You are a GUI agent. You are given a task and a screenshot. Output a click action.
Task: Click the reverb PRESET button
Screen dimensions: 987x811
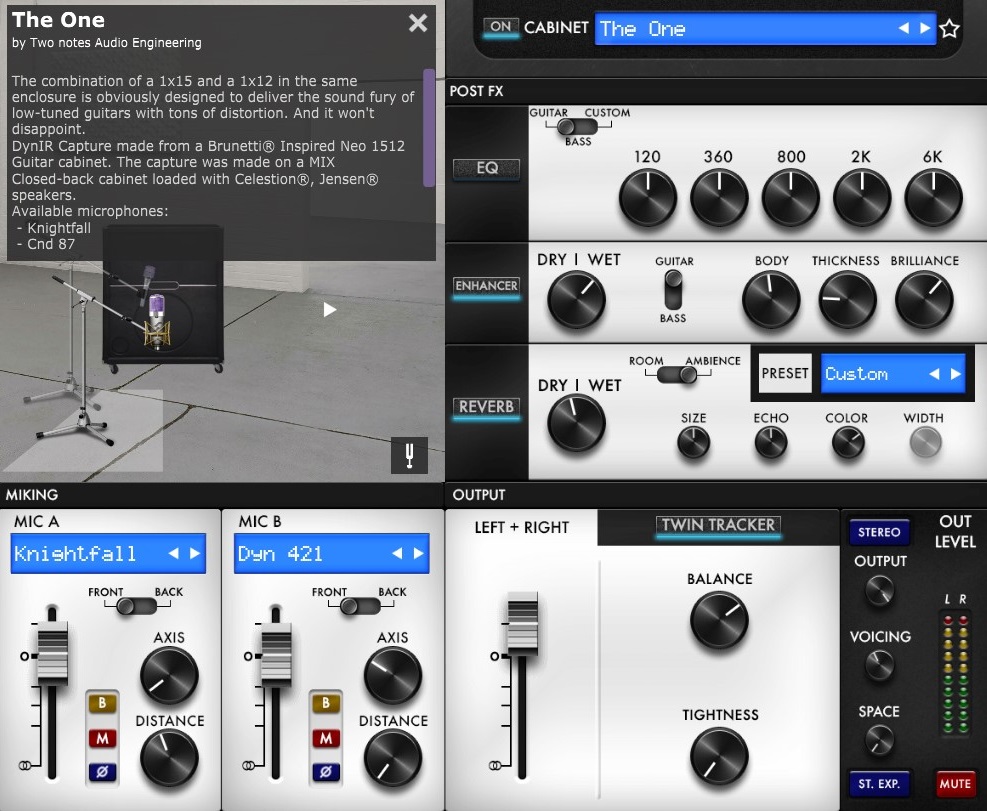click(x=784, y=373)
